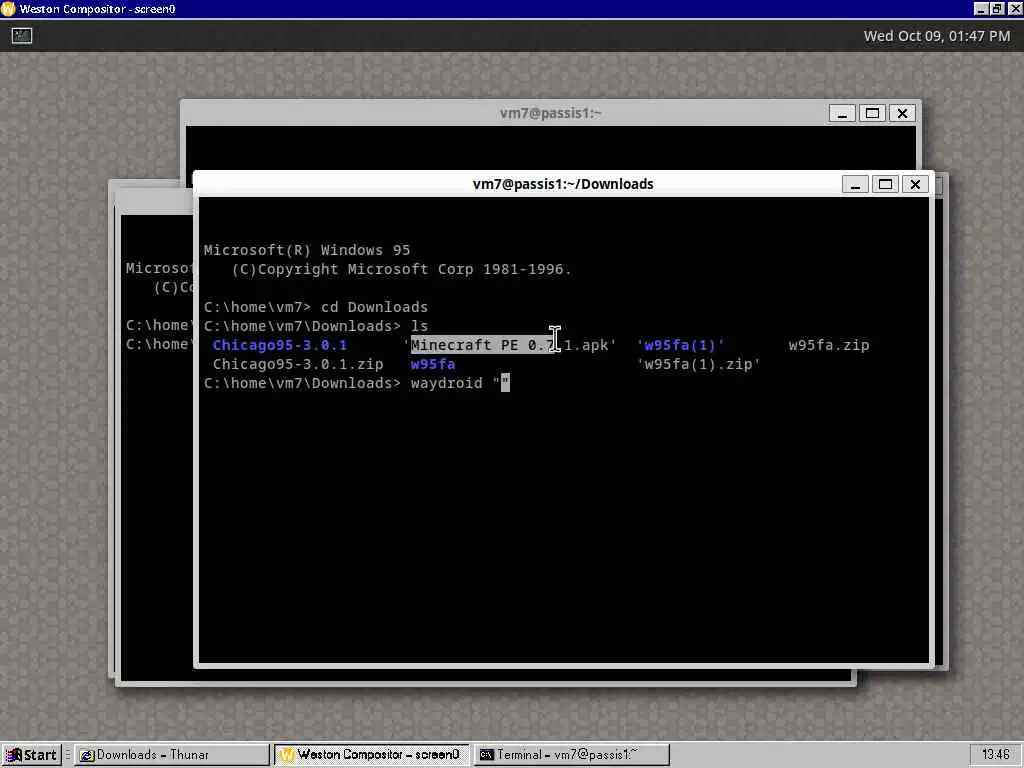Close the vm7@passis1:~/Downloads terminal window

click(x=915, y=185)
